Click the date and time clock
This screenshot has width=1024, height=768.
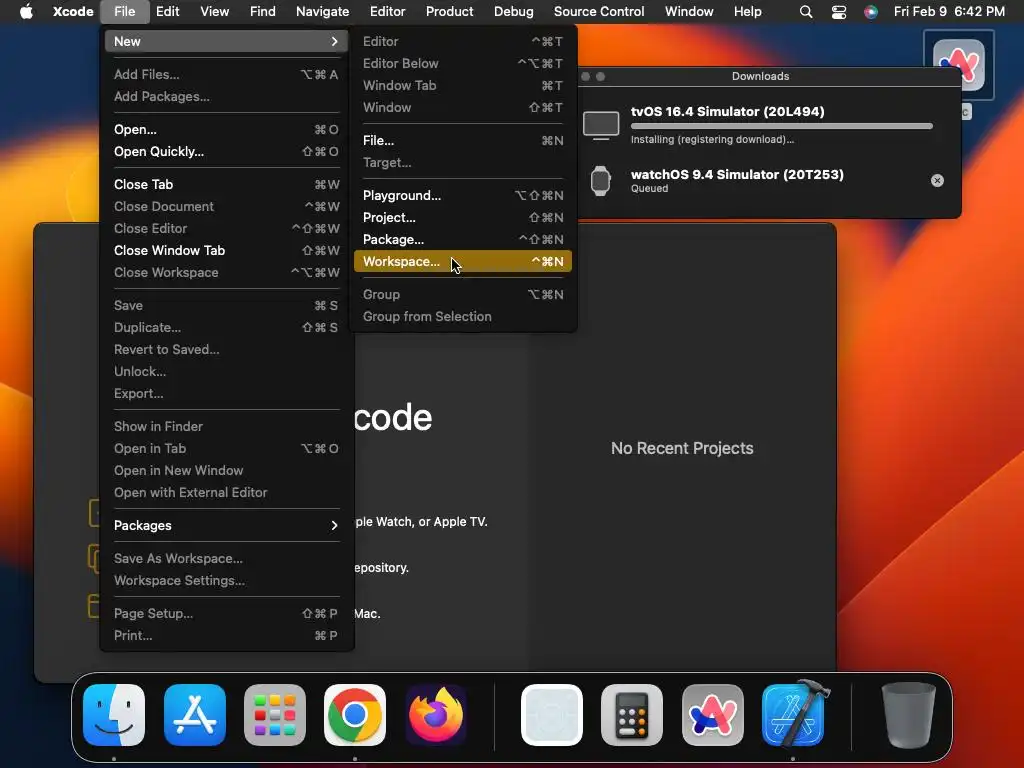[949, 12]
